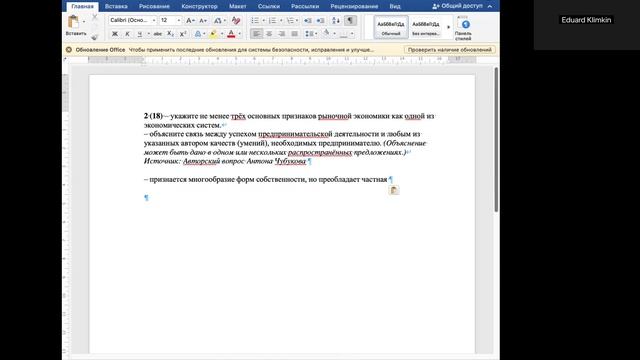Switch to the Вставка tab
This screenshot has width=640, height=360.
[x=116, y=7]
